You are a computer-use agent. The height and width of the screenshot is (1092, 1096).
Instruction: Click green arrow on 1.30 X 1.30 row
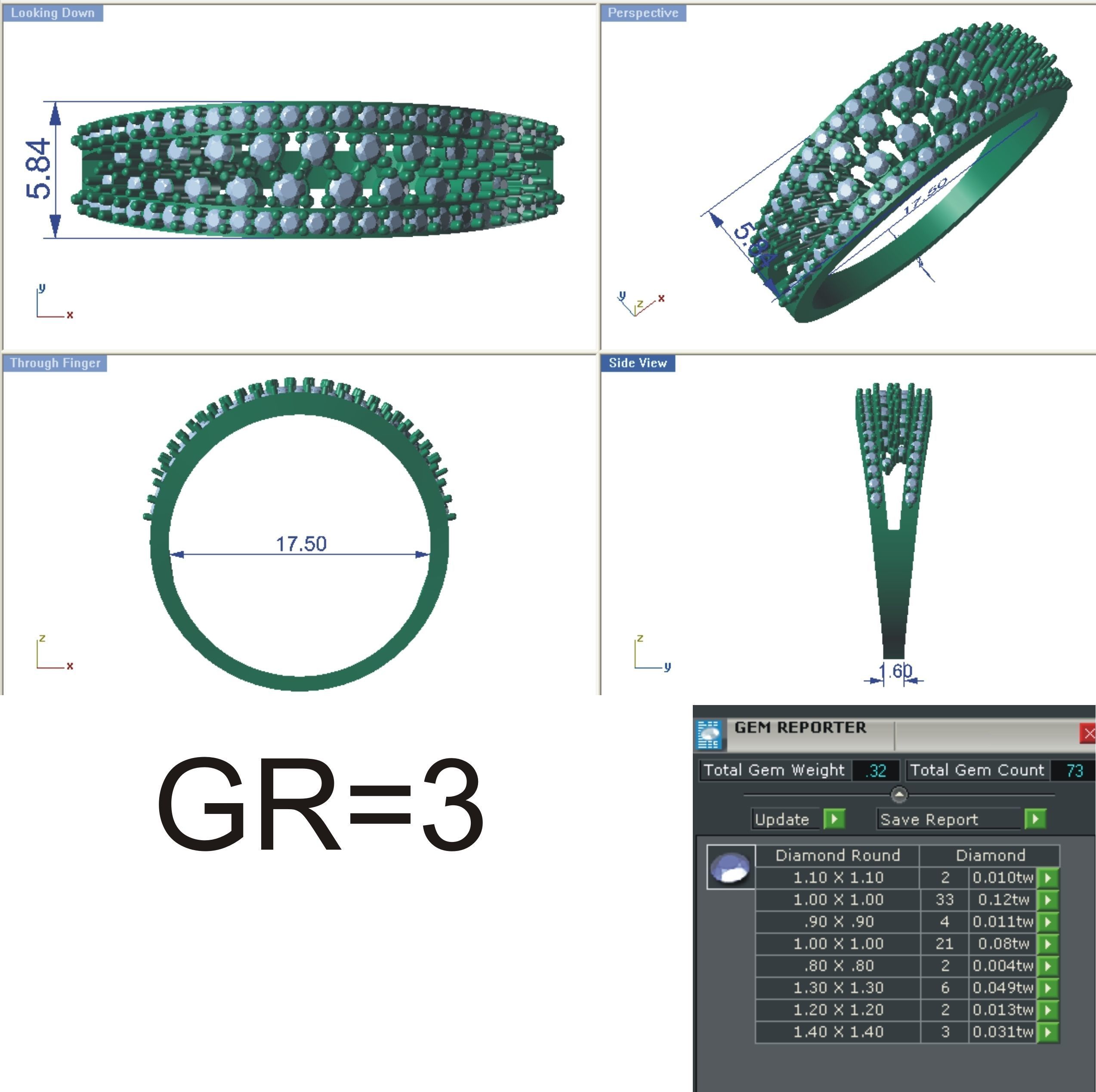[x=1047, y=988]
